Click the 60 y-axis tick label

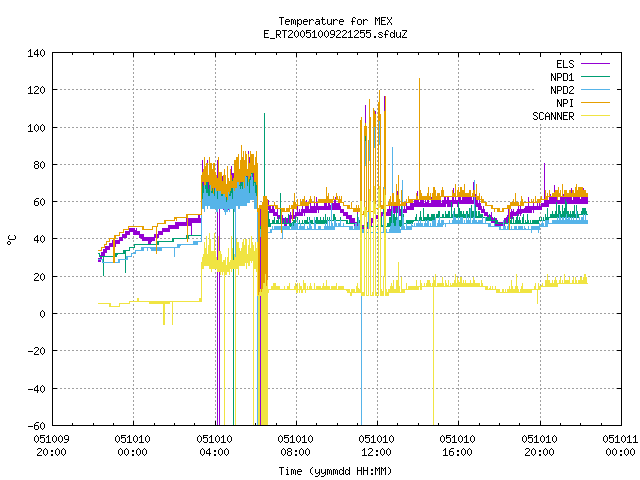tap(40, 202)
